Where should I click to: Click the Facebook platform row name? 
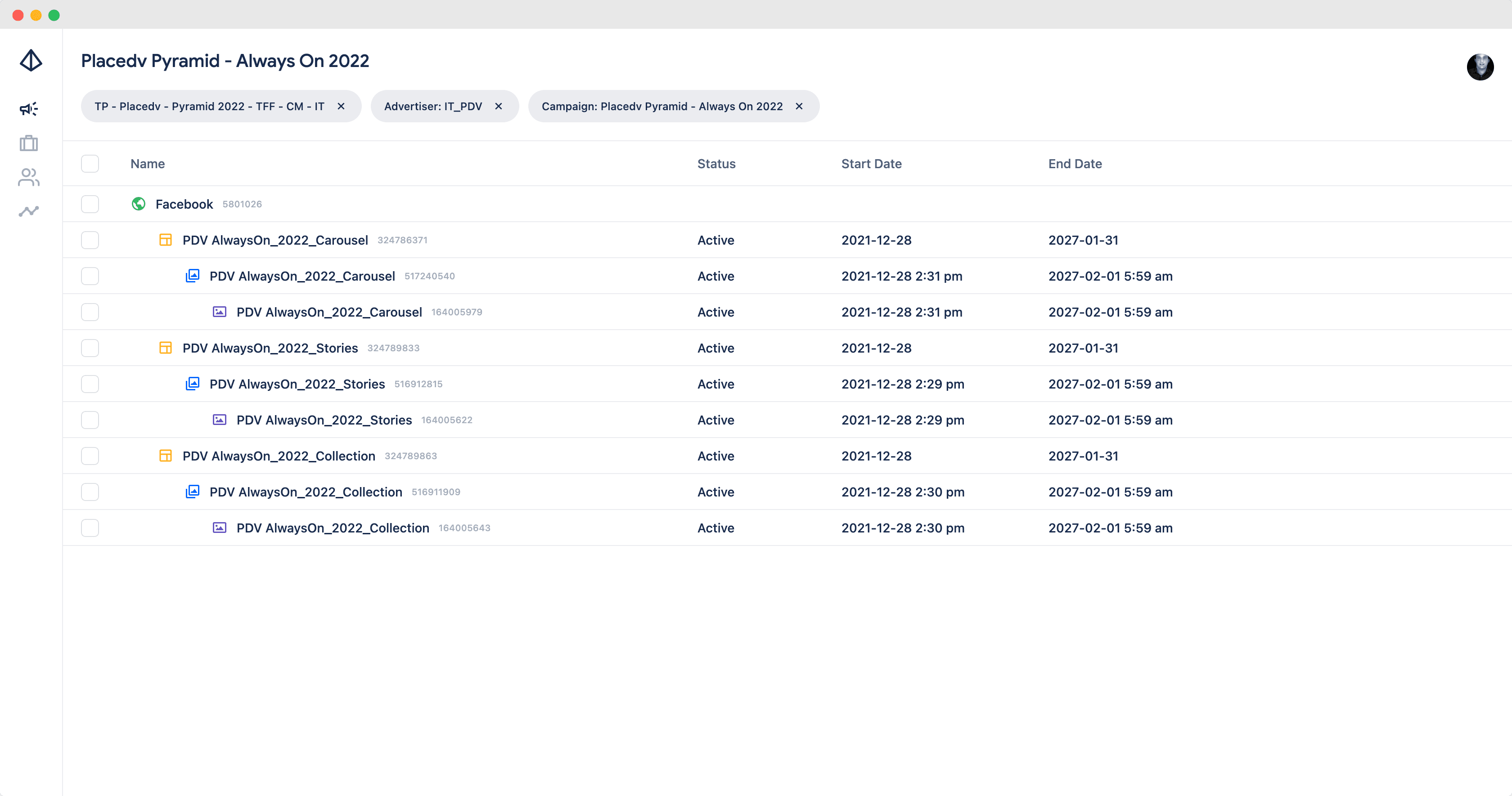pyautogui.click(x=184, y=204)
